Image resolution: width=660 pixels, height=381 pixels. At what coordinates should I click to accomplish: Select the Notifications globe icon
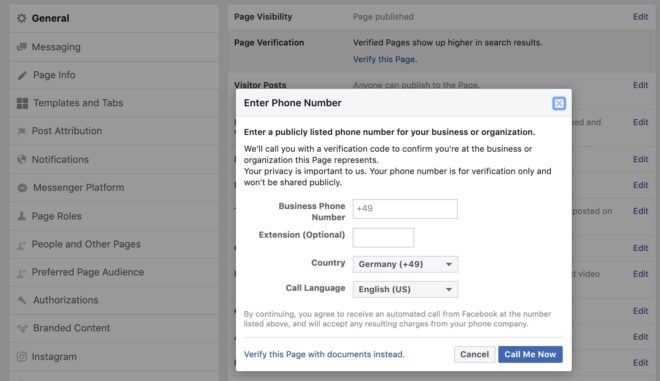pos(21,159)
